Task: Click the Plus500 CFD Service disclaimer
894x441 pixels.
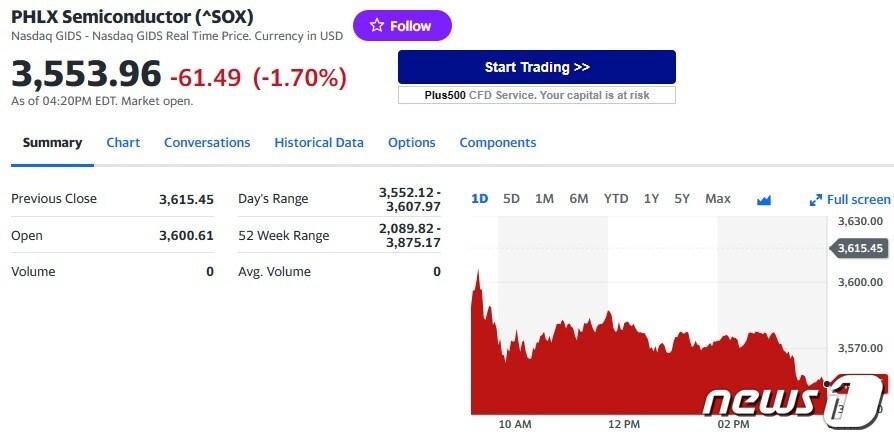Action: 537,95
